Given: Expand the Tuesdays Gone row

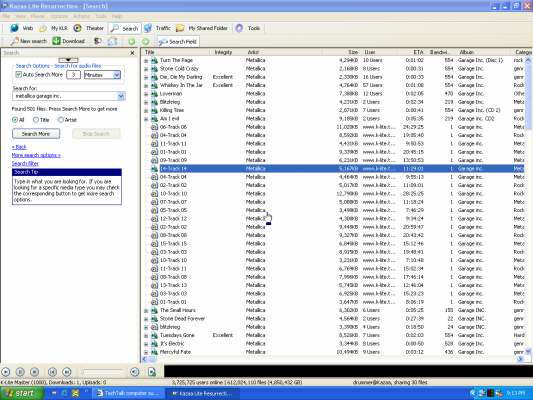Looking at the screenshot, I should coord(146,335).
